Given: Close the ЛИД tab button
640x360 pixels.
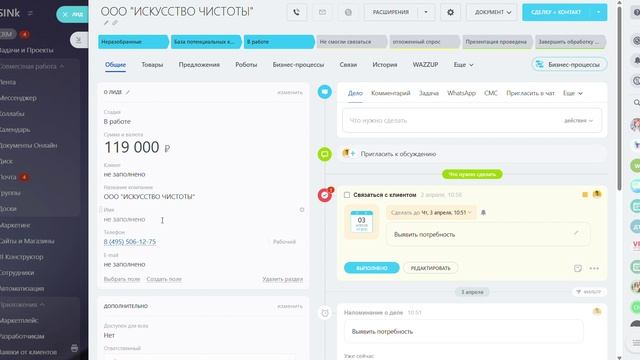Looking at the screenshot, I should point(65,14).
